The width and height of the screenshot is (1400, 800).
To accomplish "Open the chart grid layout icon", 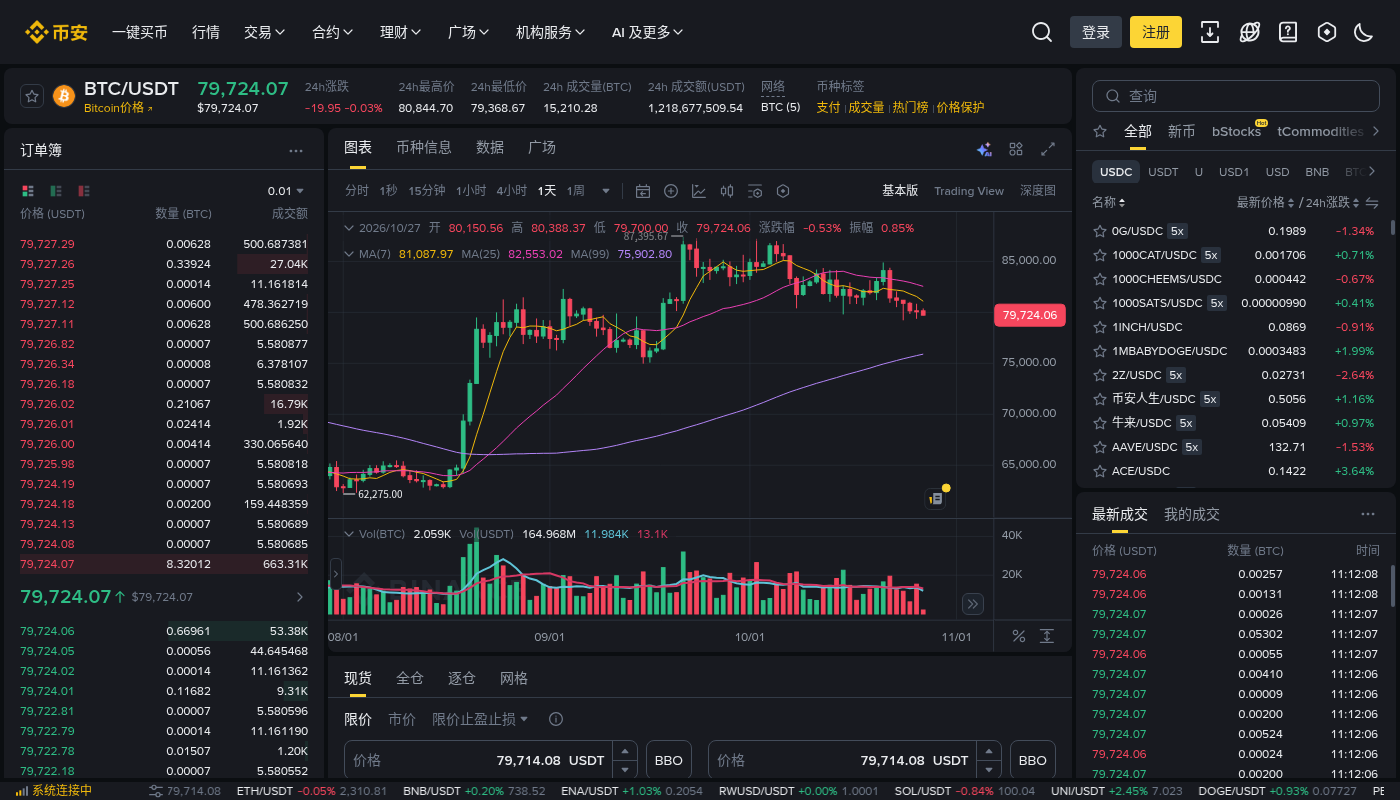I will tap(1016, 149).
